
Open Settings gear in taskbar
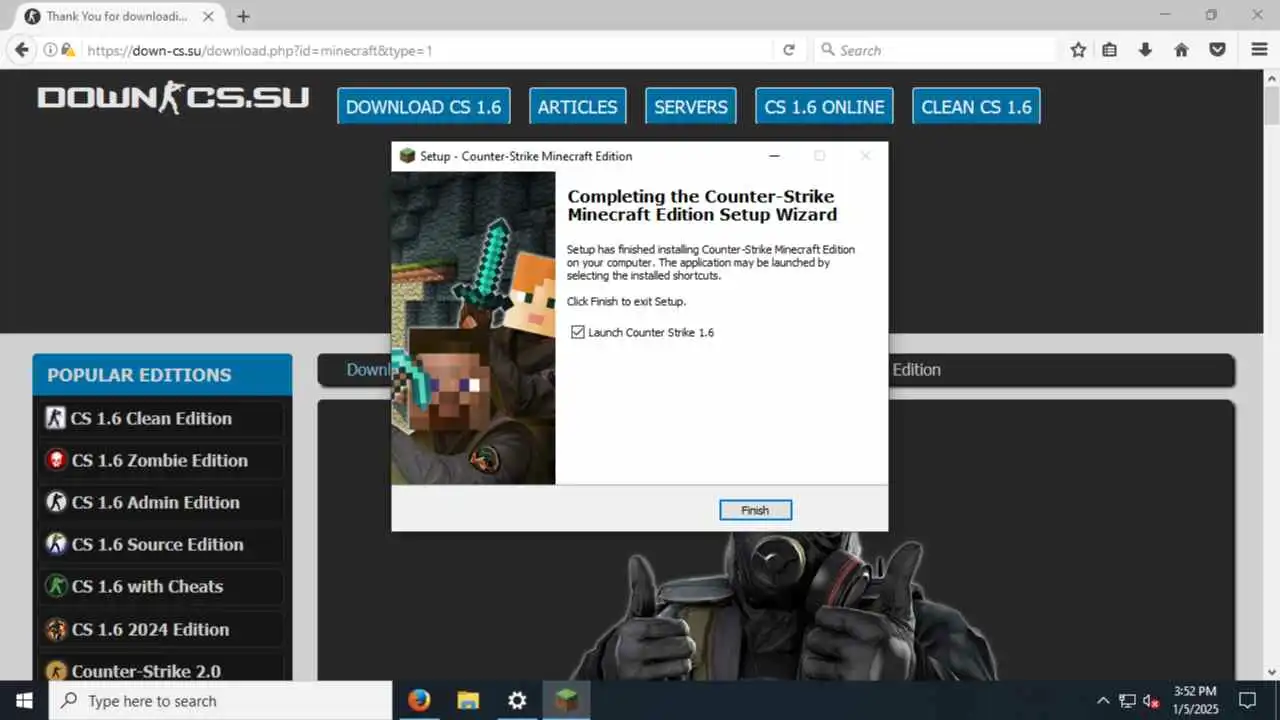517,701
